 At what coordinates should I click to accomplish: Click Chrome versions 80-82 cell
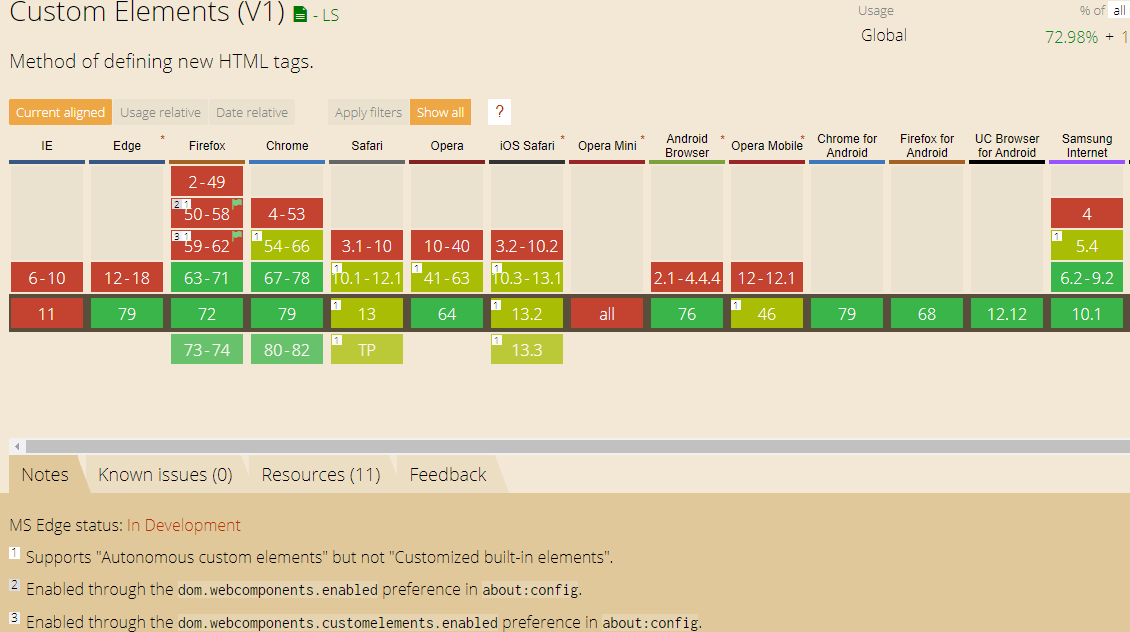287,350
